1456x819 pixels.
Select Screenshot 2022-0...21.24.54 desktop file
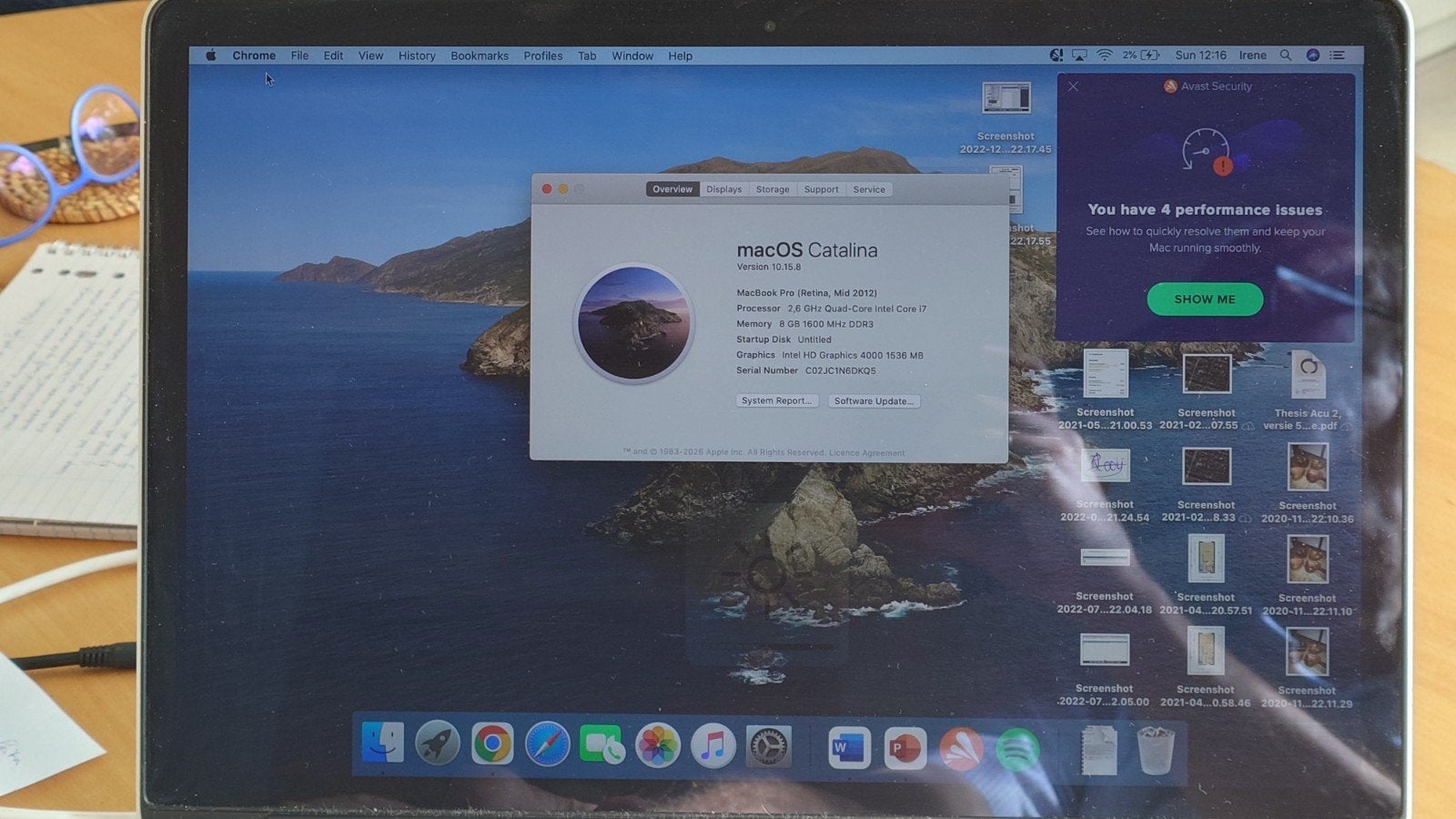click(1105, 483)
